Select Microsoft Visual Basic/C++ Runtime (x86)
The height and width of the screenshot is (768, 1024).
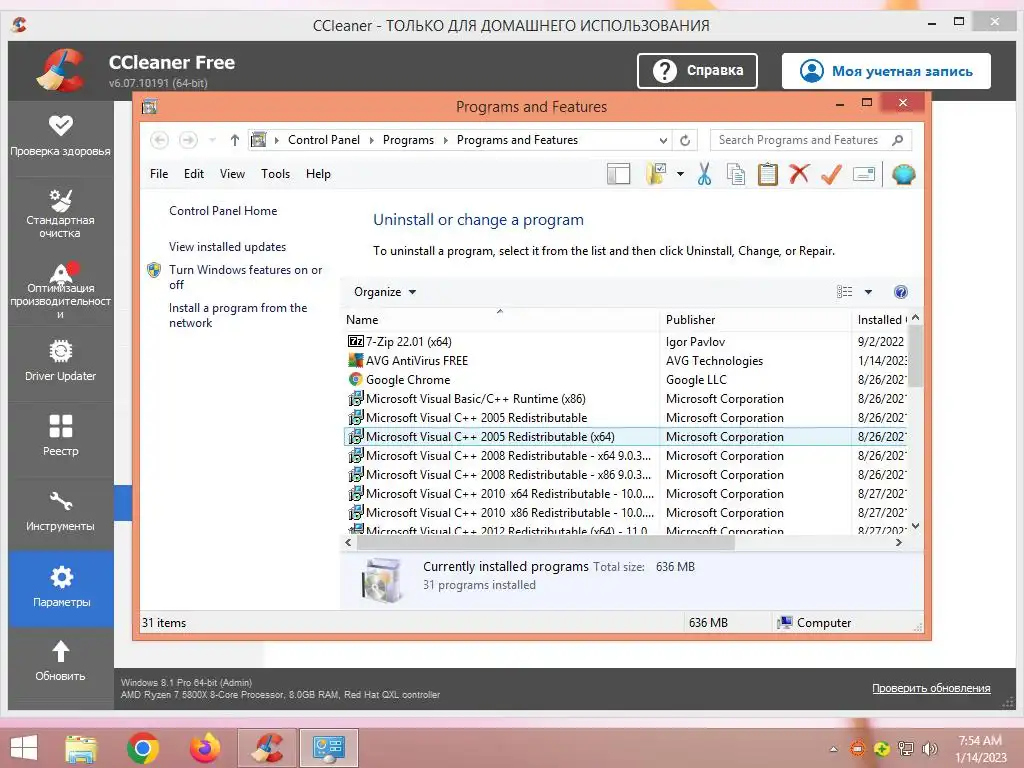click(x=625, y=398)
